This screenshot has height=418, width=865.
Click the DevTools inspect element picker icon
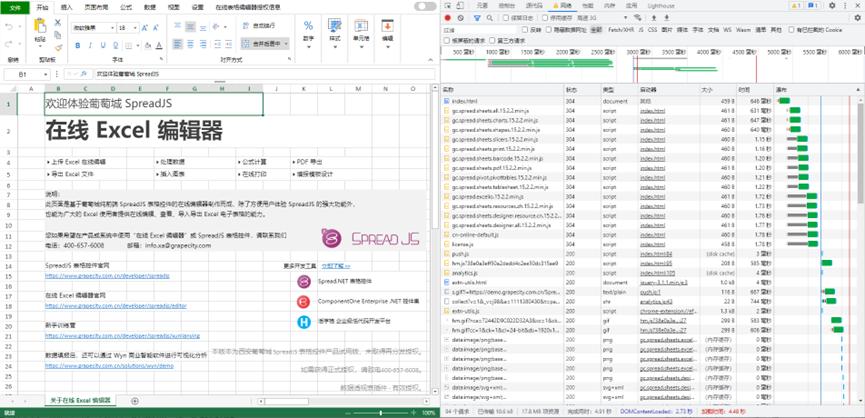click(448, 5)
